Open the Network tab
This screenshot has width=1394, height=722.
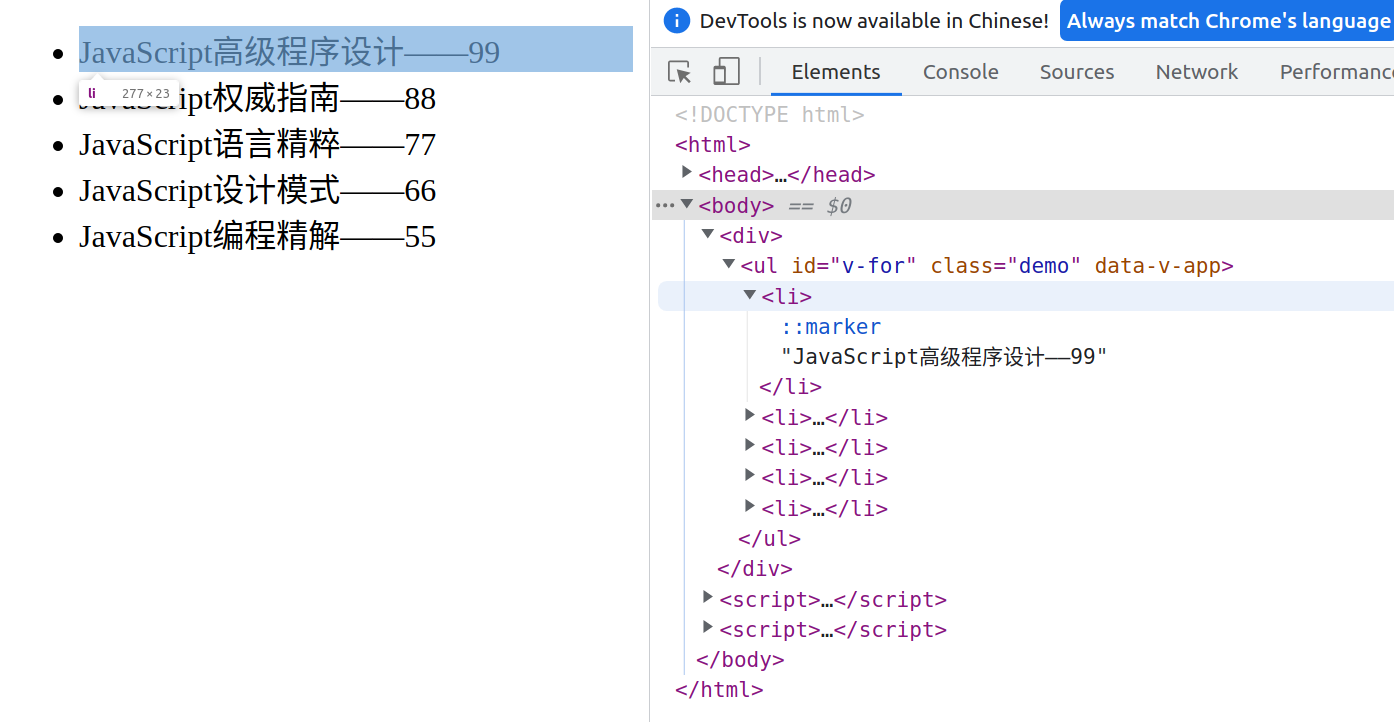pos(1197,72)
